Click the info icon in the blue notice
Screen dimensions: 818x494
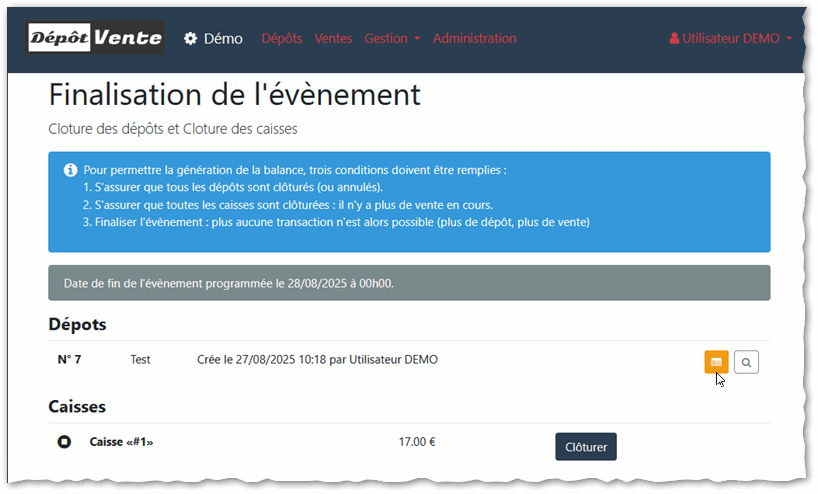[70, 170]
